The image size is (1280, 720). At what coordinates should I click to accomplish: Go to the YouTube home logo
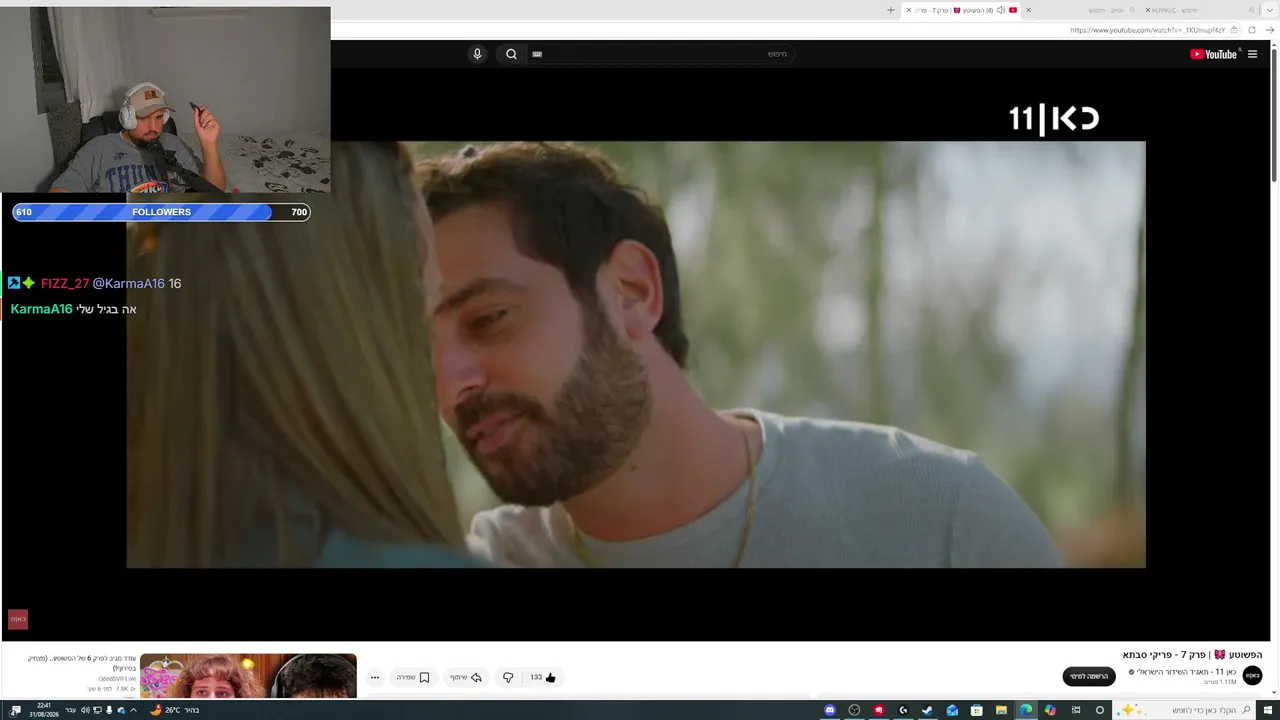[1214, 54]
